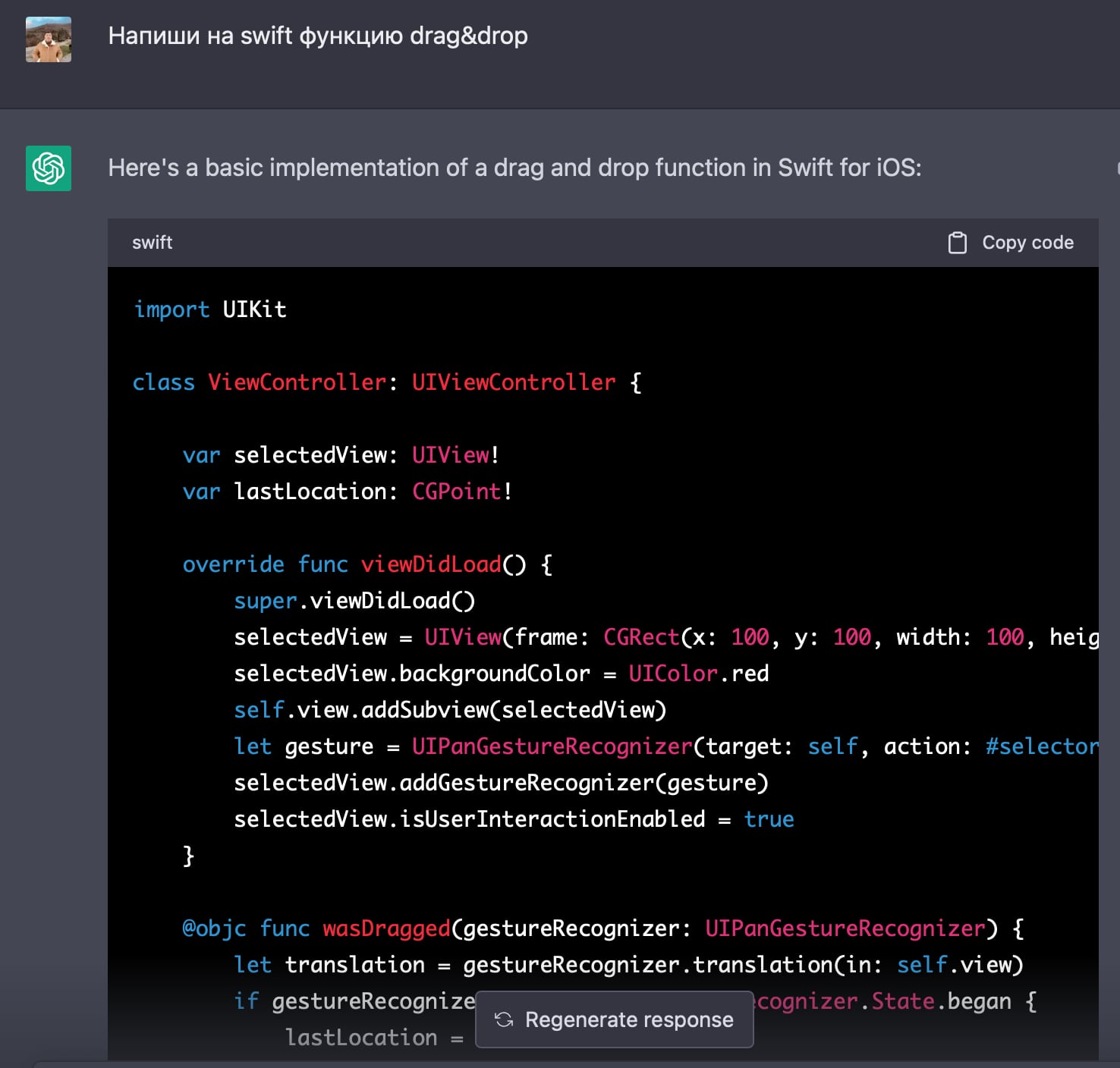The width and height of the screenshot is (1120, 1068).
Task: Place cursor on override func viewDidLoad
Action: (367, 564)
